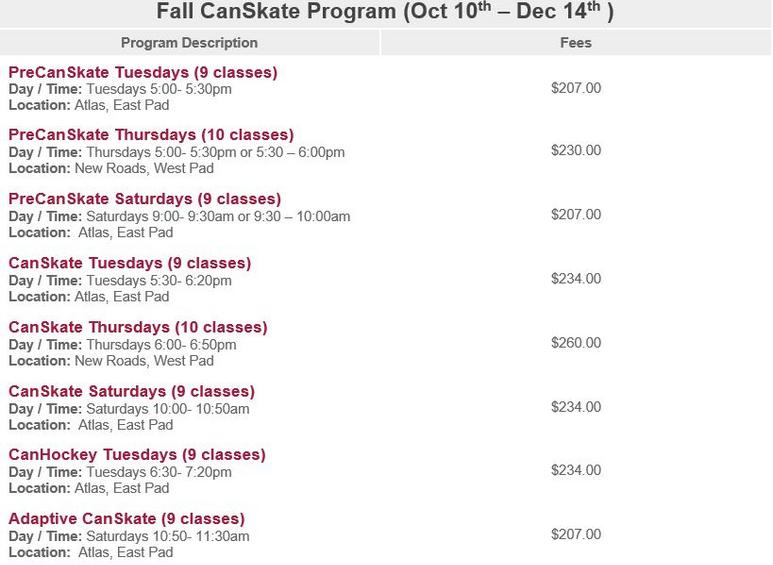Click Saturdays 10:00- 10:50am time text
The height and width of the screenshot is (565, 773).
(x=168, y=409)
